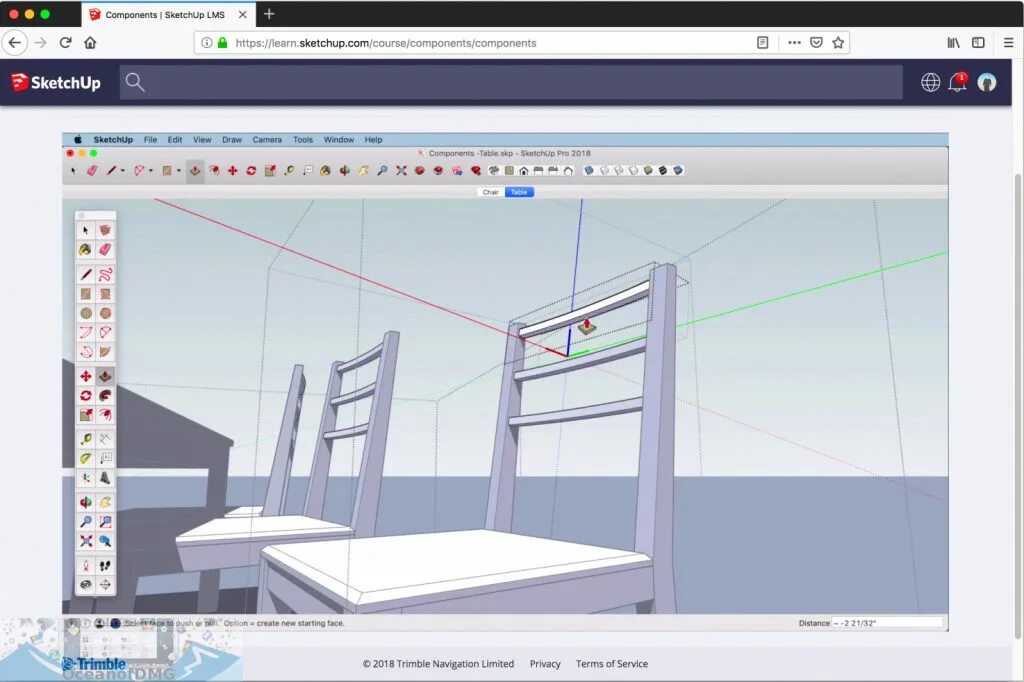Viewport: 1024px width, 682px height.
Task: Switch to the Chair scene tab
Action: (490, 192)
